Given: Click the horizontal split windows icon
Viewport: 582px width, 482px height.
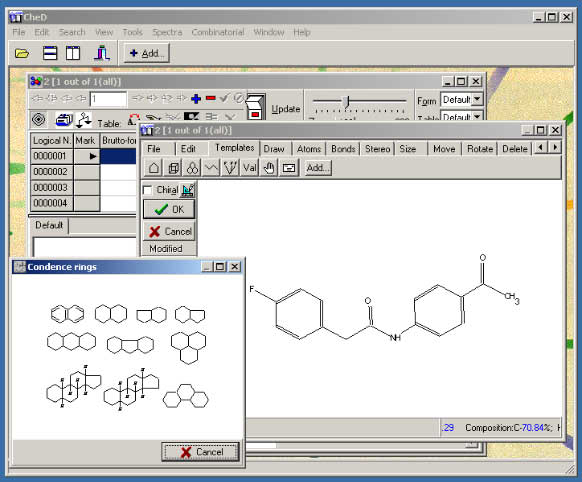Looking at the screenshot, I should (x=50, y=53).
